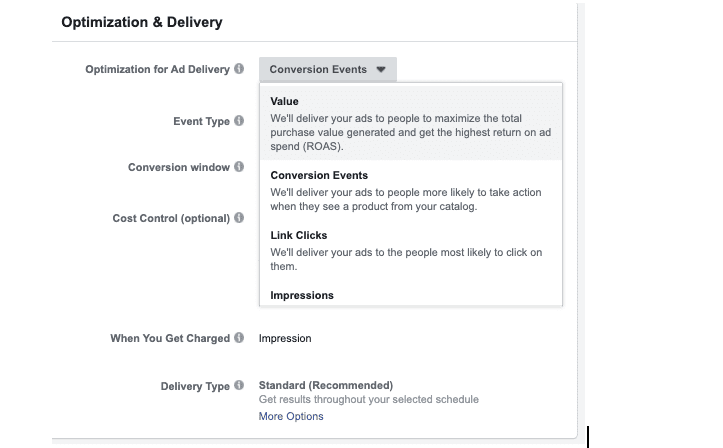Click the Conversion window label
Viewport: 723px width, 448px height.
click(178, 167)
